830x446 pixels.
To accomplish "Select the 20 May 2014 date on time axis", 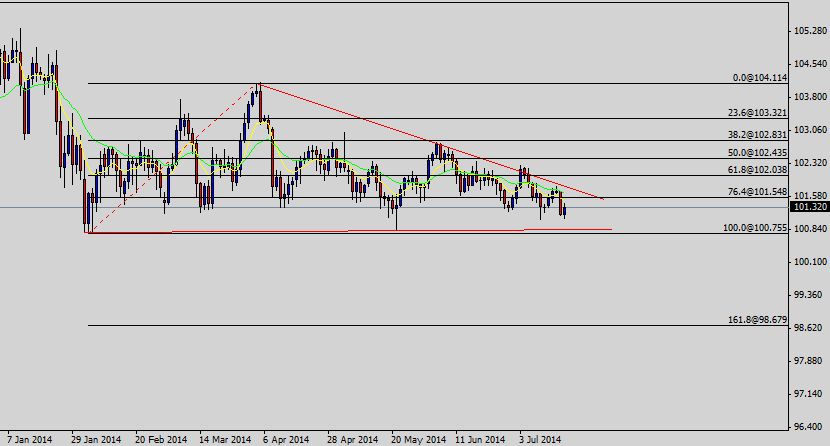I will pyautogui.click(x=419, y=439).
